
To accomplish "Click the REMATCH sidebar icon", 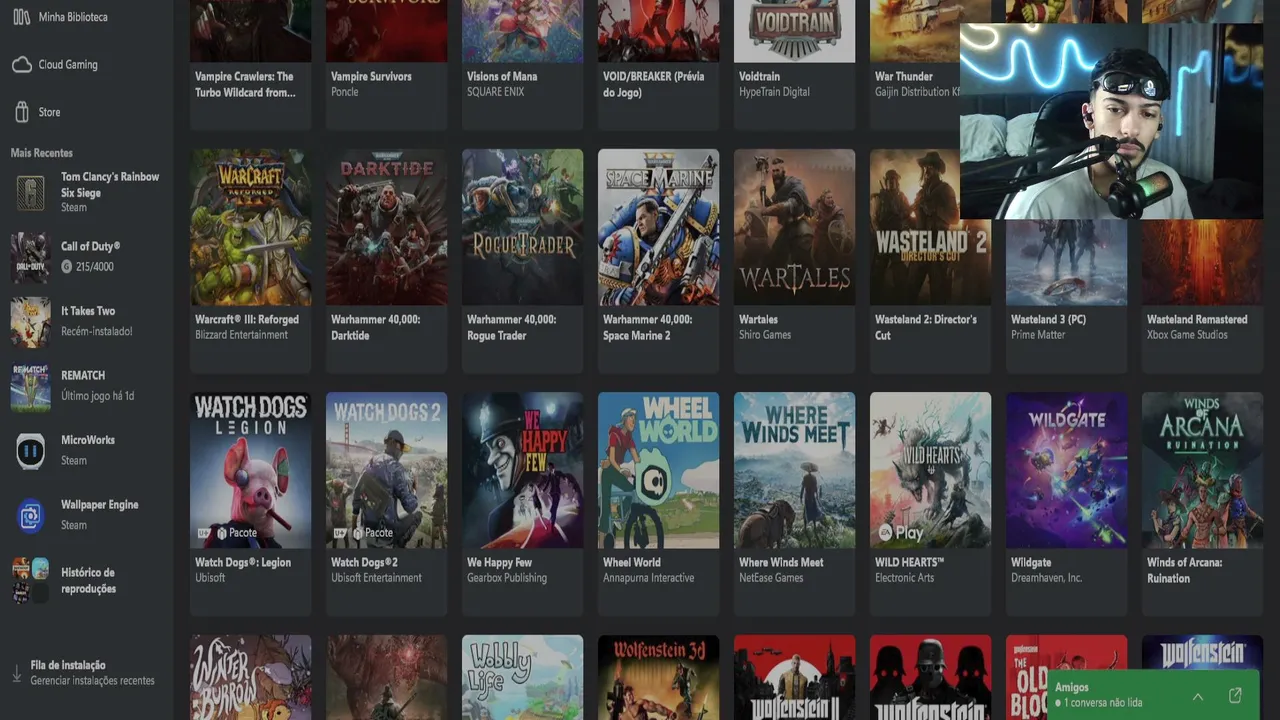I will [x=30, y=387].
